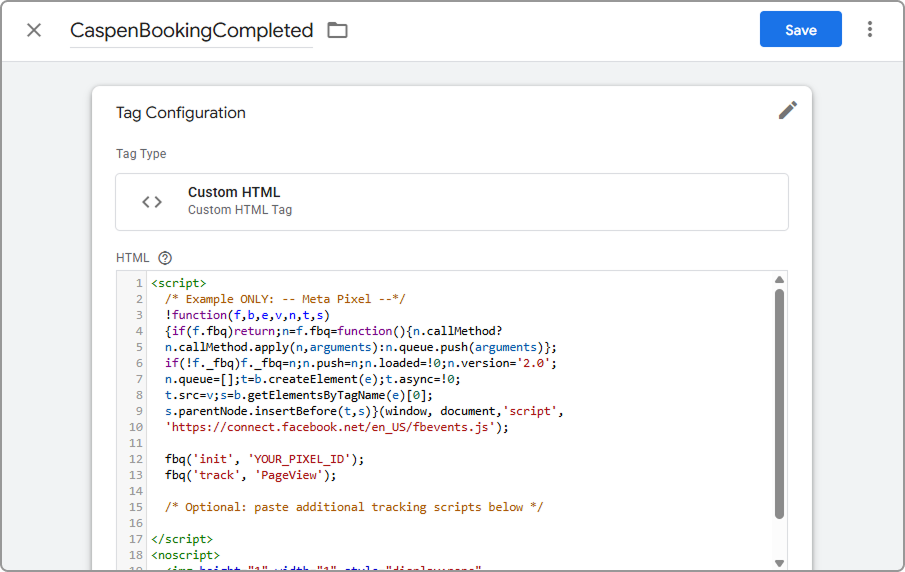This screenshot has height=572, width=905.
Task: Click the closing </script> tag line
Action: (x=182, y=539)
